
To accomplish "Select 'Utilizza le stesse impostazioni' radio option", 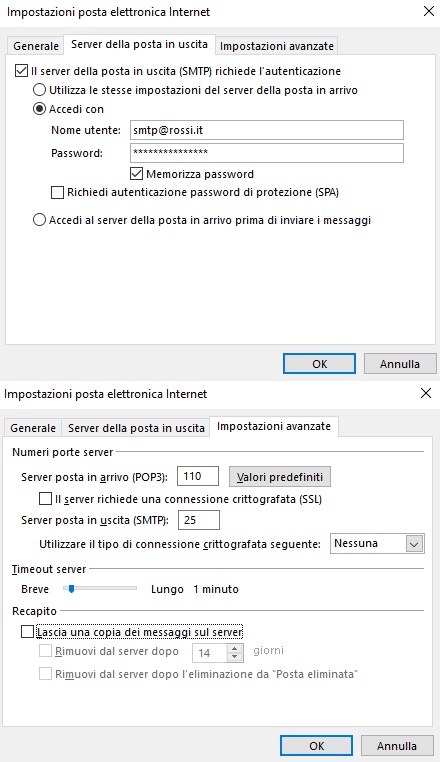I will pos(39,90).
